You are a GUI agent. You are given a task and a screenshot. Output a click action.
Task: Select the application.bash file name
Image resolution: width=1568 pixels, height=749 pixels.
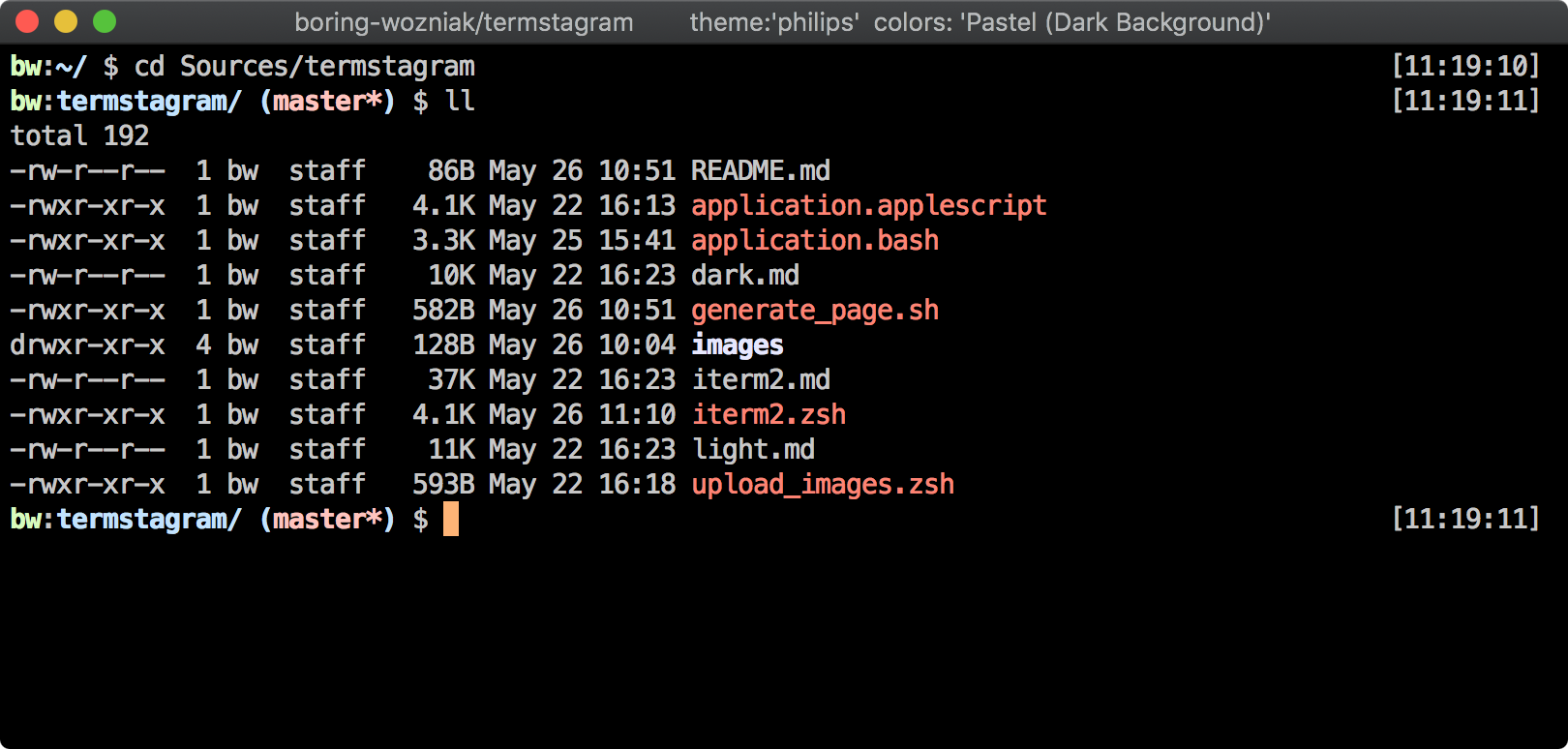click(815, 241)
